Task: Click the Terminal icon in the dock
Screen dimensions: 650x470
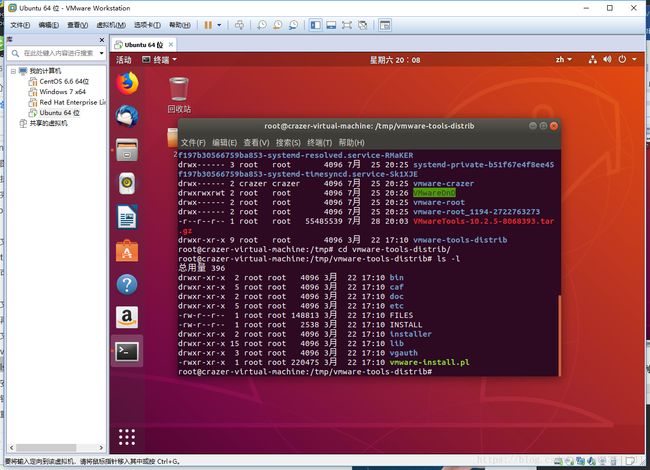Action: (x=127, y=351)
